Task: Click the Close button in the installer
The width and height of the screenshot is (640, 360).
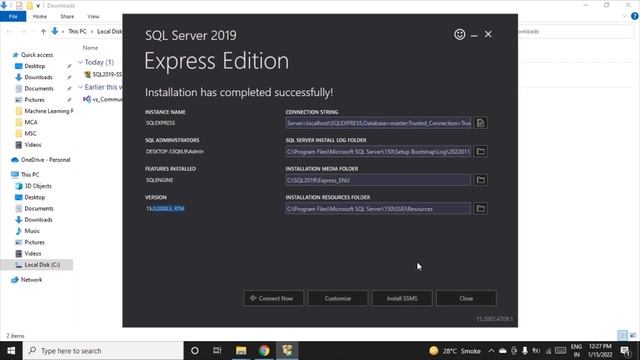Action: [466, 298]
